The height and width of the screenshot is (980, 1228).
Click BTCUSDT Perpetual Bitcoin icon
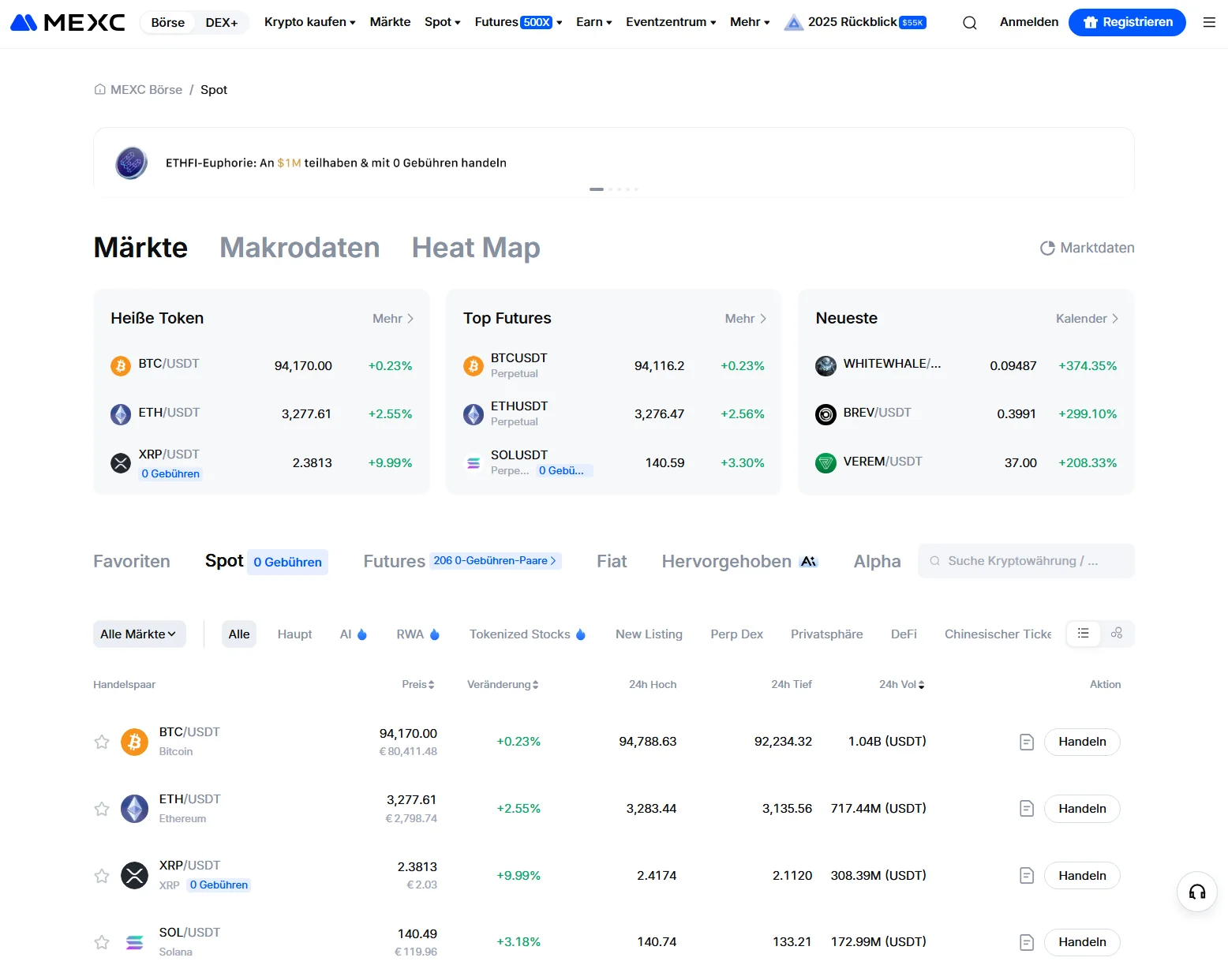coord(474,365)
